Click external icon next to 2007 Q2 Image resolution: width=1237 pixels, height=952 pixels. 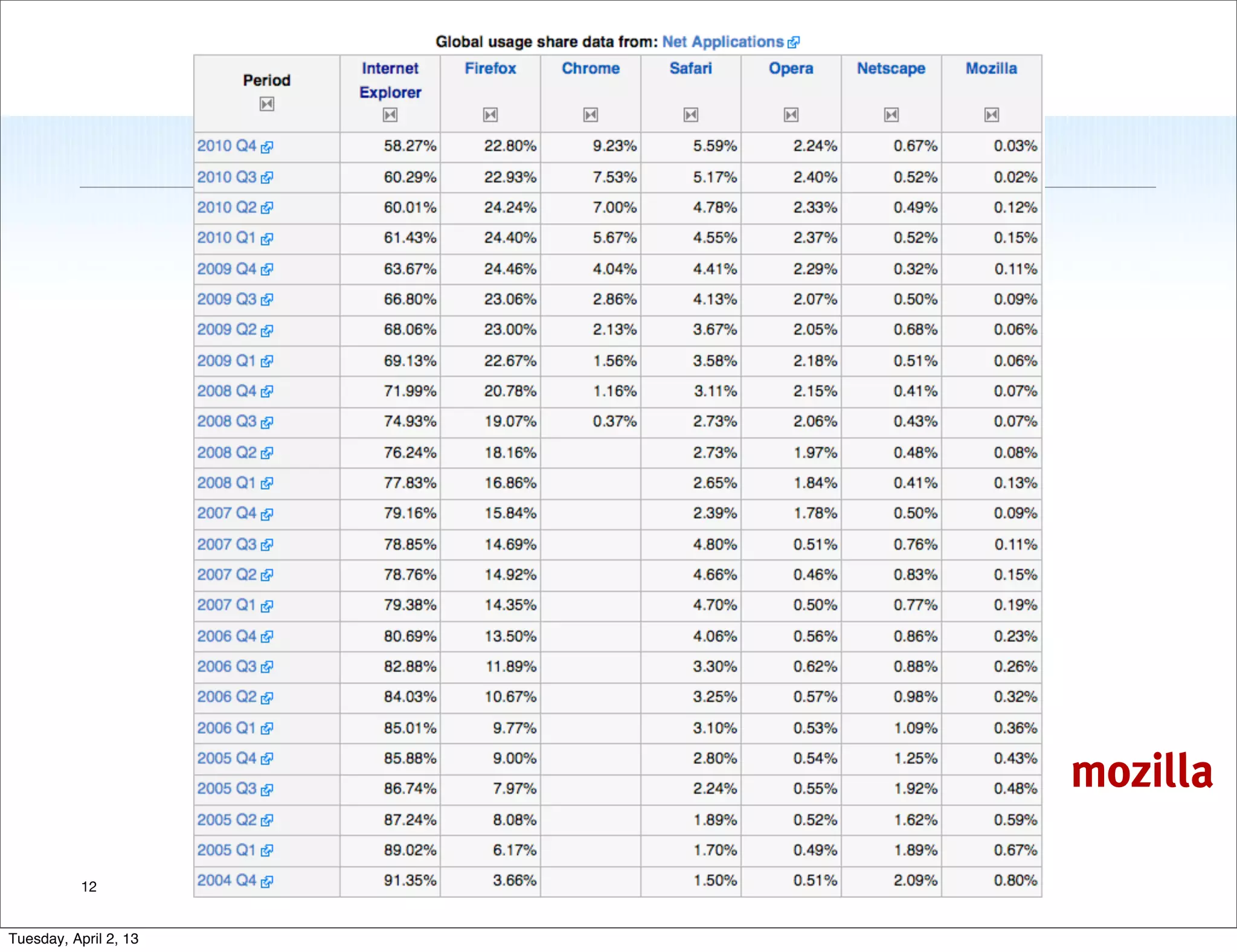(267, 575)
